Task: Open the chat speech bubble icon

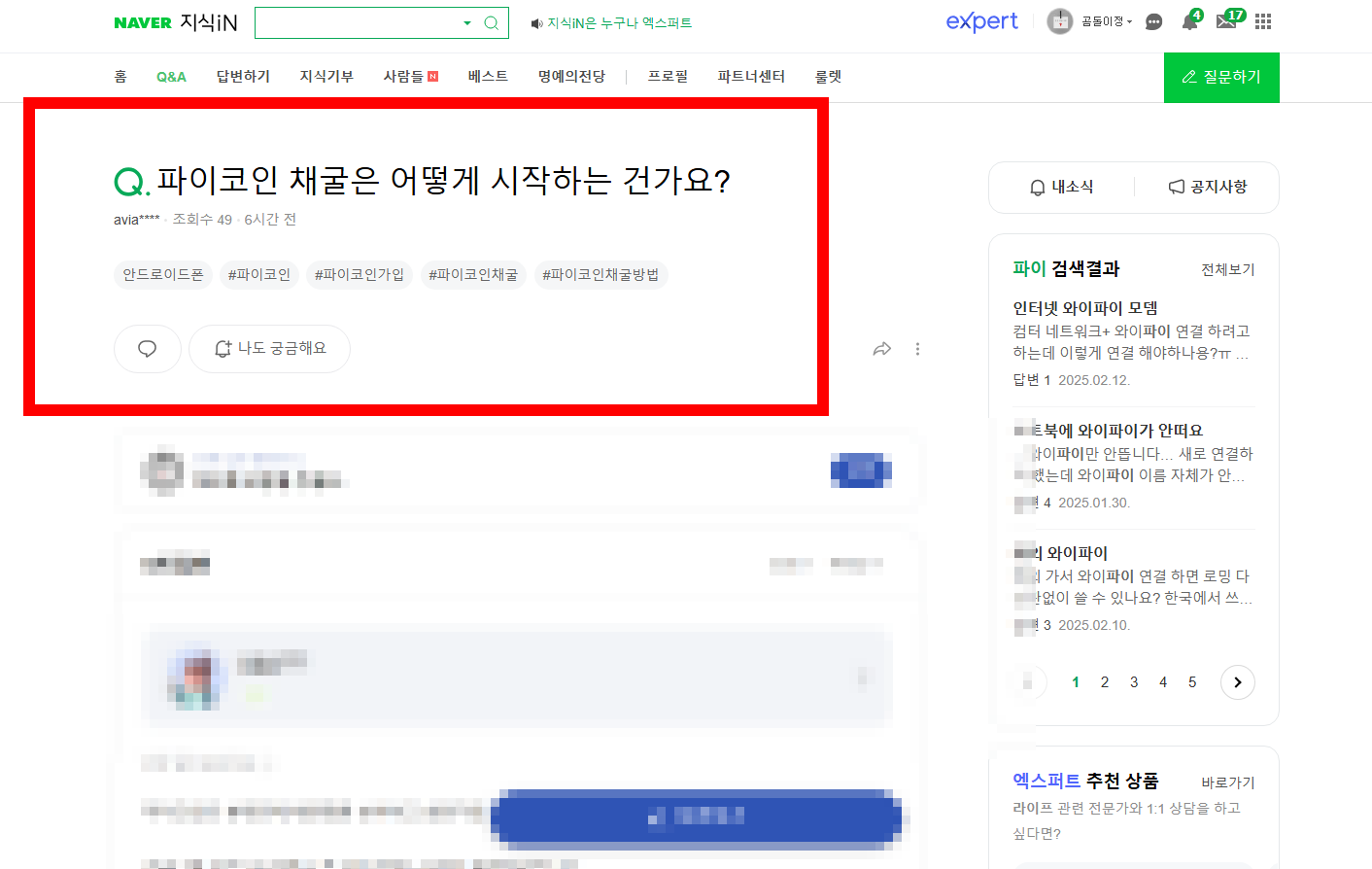Action: [1153, 21]
